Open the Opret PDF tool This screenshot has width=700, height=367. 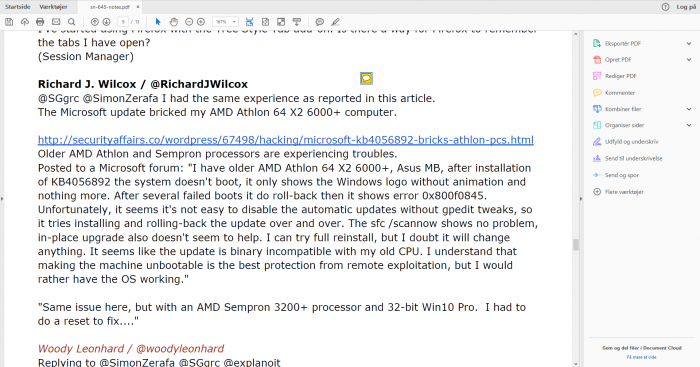click(618, 59)
